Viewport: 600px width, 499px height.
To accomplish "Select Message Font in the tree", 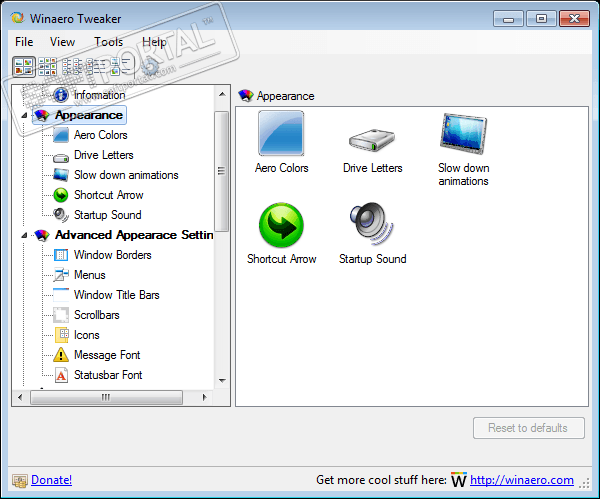I will pyautogui.click(x=107, y=355).
